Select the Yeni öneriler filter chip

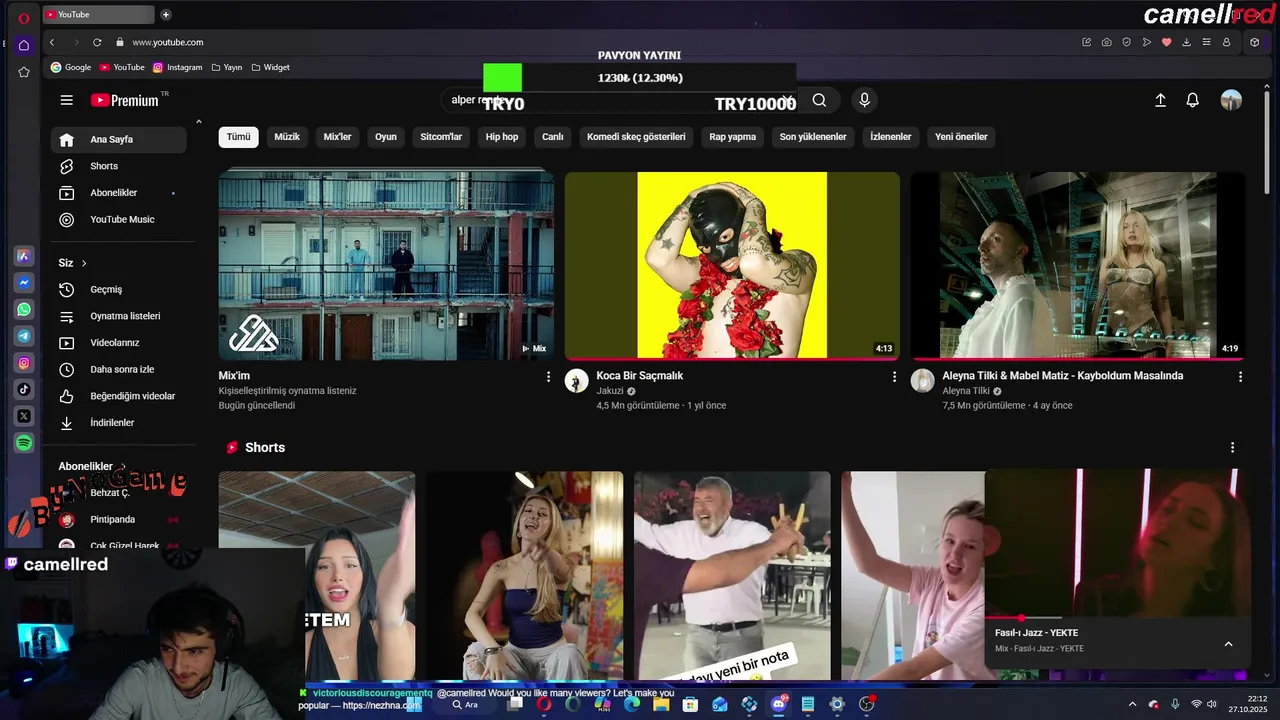(961, 137)
